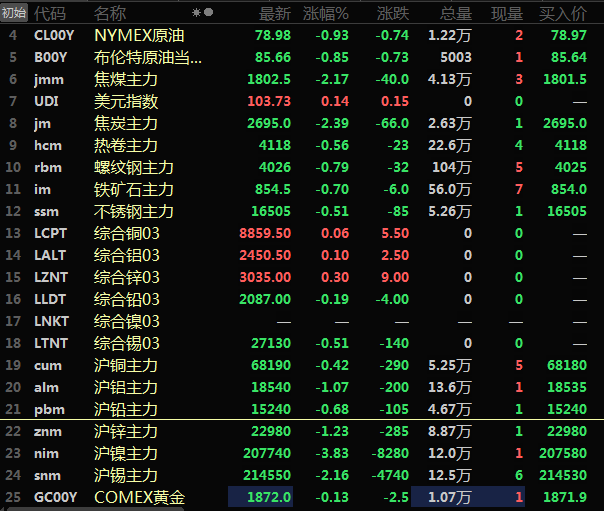The width and height of the screenshot is (604, 511).
Task: Select the COMEX黄金 row
Action: (139, 497)
